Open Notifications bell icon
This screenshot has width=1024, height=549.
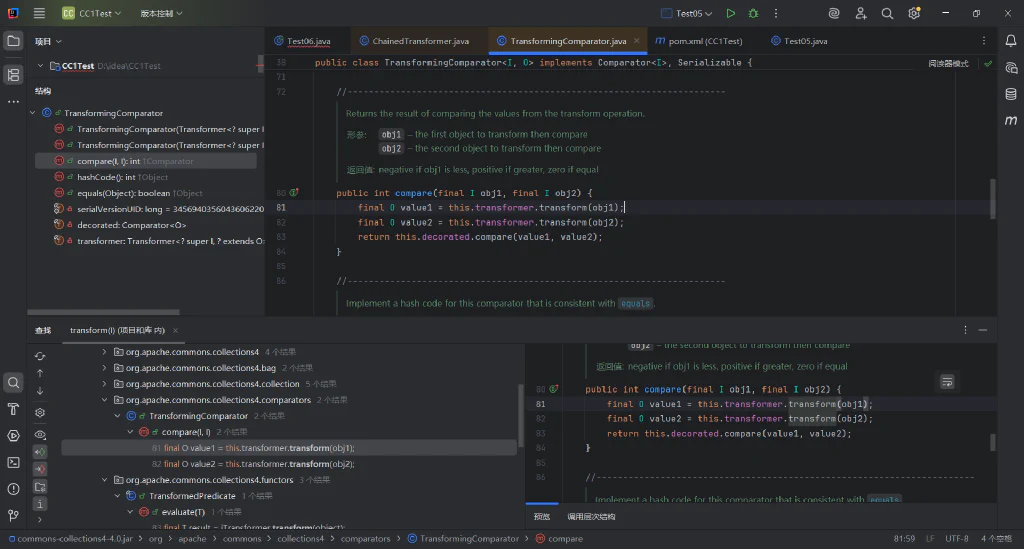click(1010, 41)
